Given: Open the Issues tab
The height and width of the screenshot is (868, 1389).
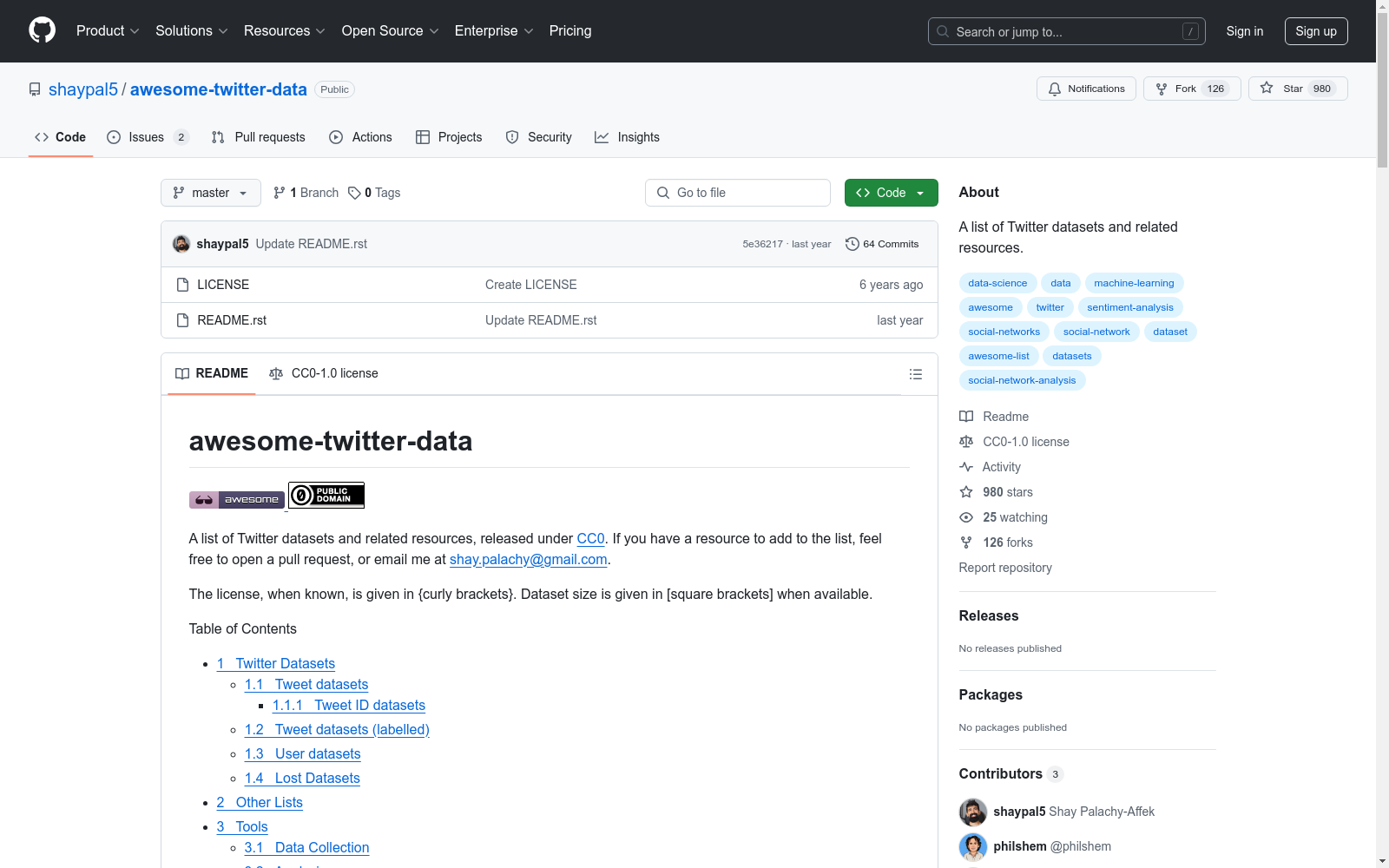Looking at the screenshot, I should pyautogui.click(x=148, y=137).
